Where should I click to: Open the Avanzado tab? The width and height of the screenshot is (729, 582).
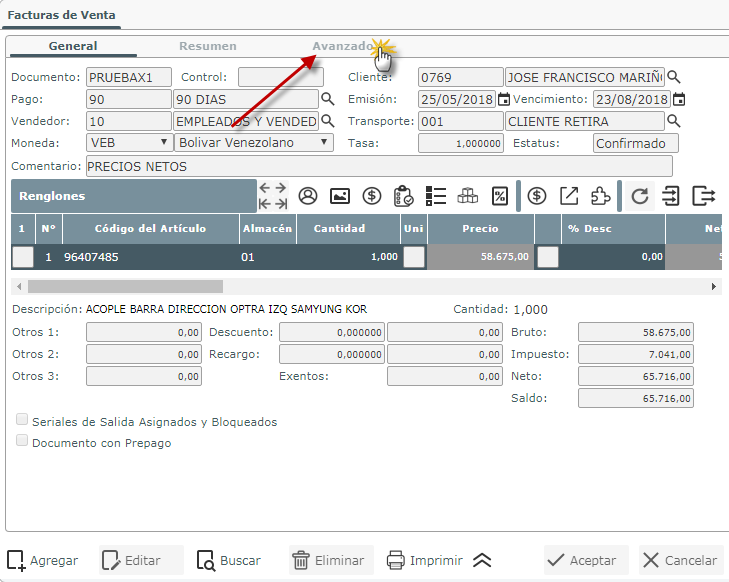point(342,46)
